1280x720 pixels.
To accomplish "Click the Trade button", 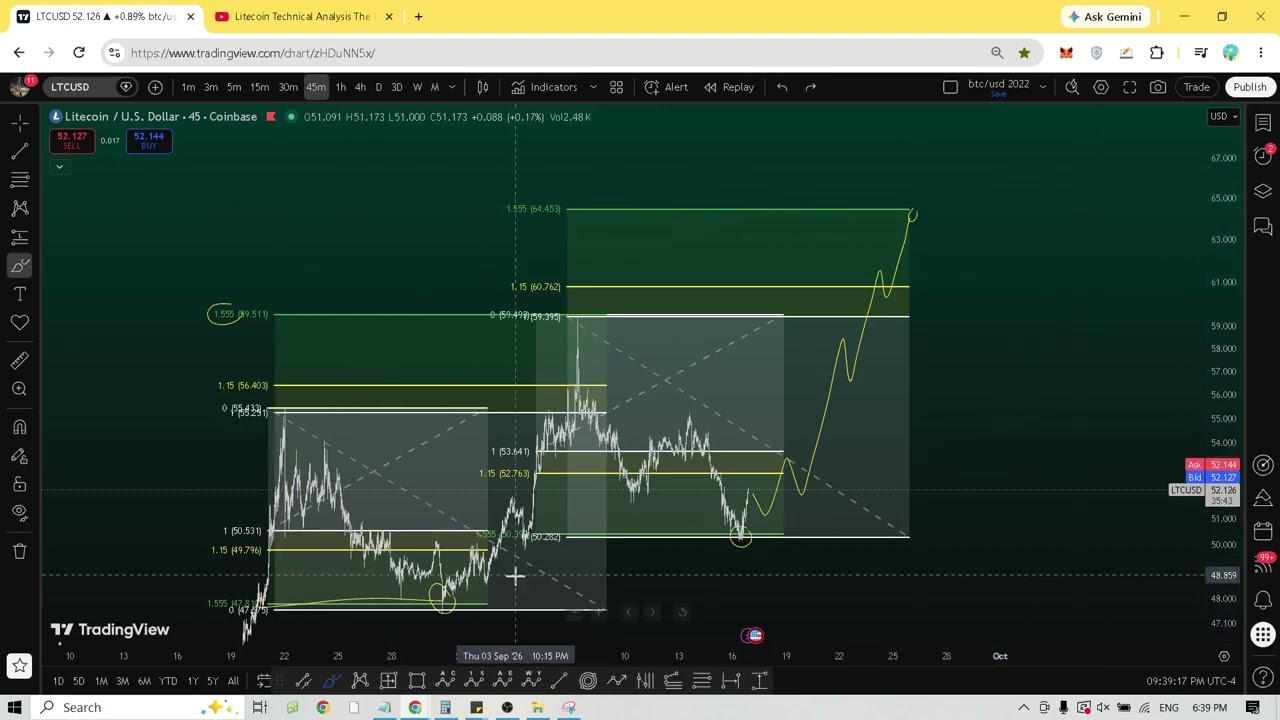I will [1197, 87].
